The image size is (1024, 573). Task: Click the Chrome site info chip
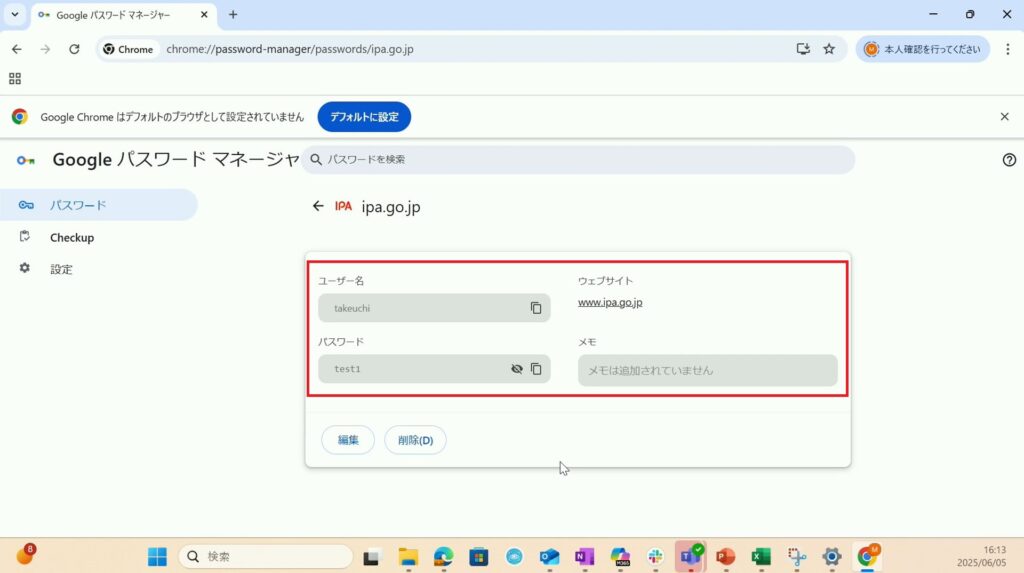coord(129,49)
